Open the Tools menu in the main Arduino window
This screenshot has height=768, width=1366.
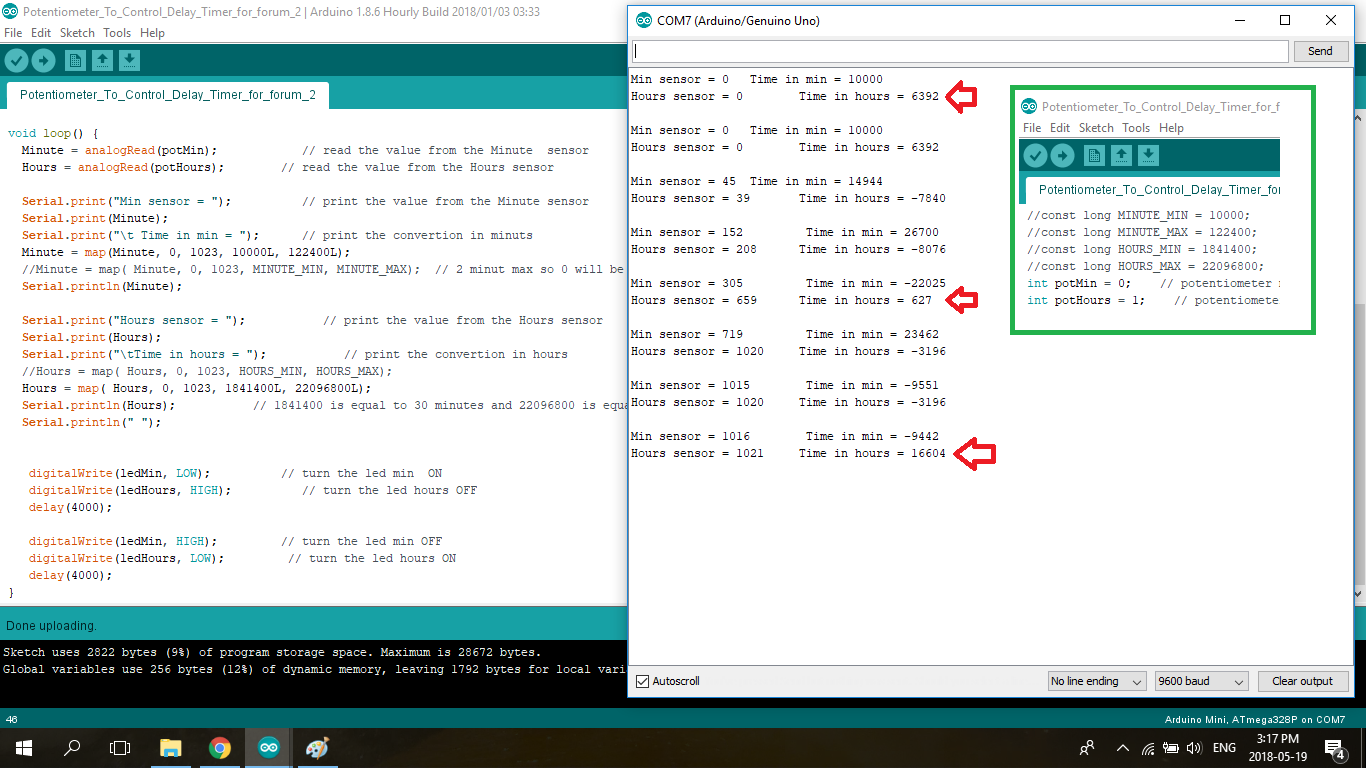tap(117, 33)
